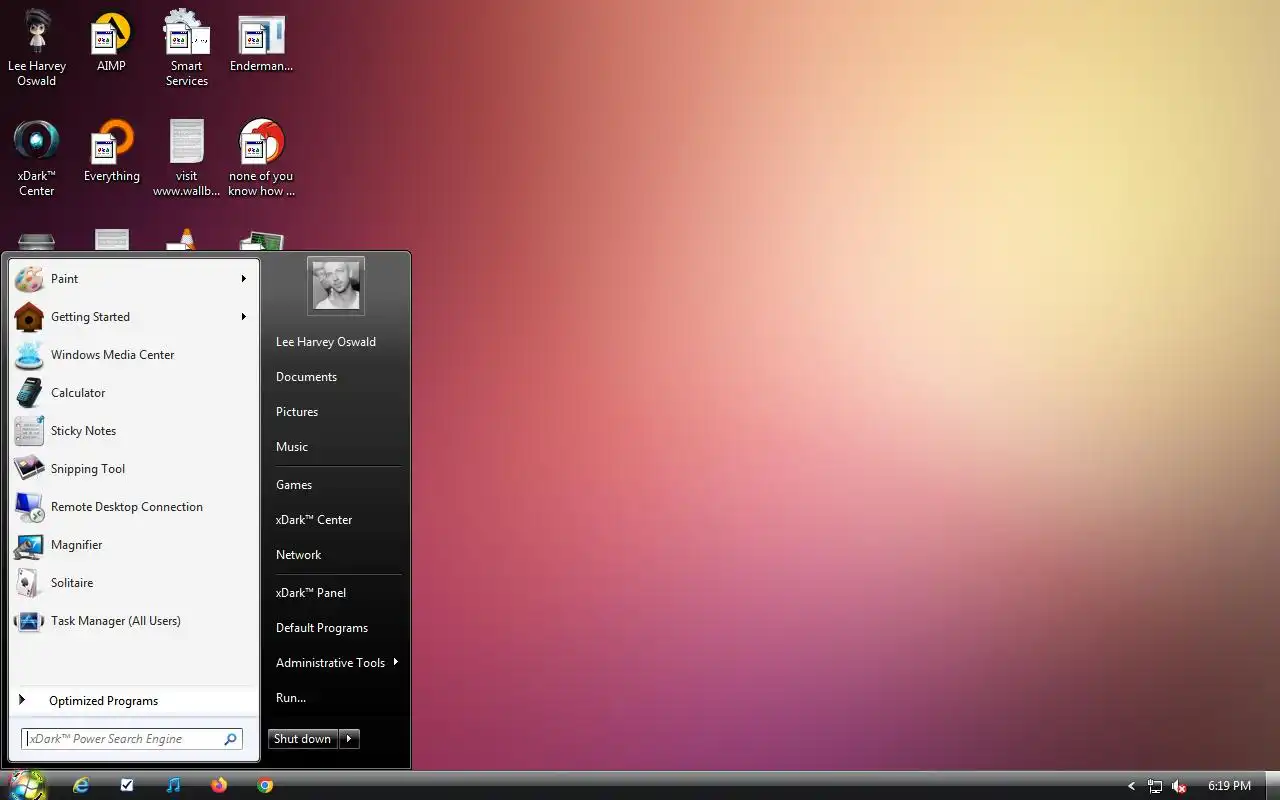
Task: Click the 6:19 PM clock
Action: coord(1229,786)
